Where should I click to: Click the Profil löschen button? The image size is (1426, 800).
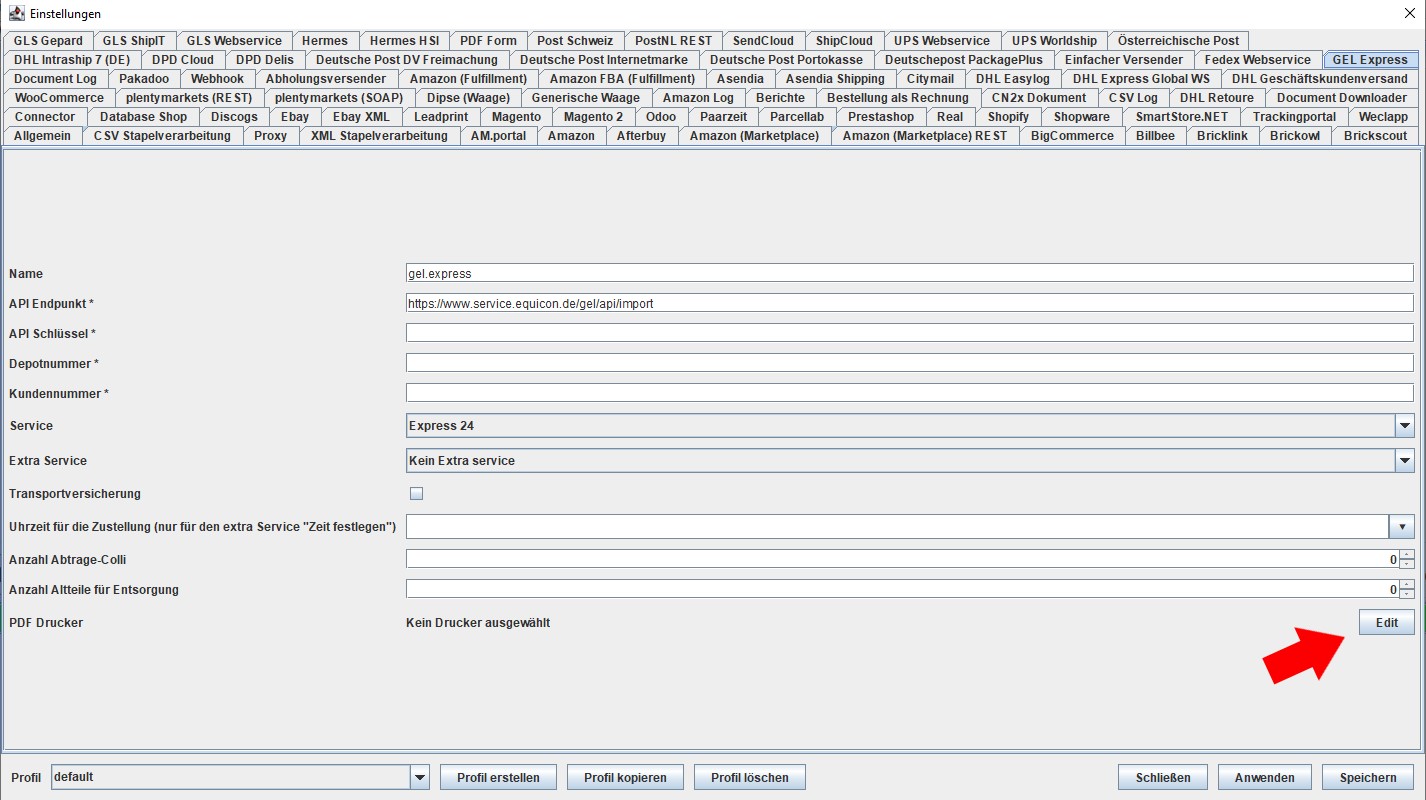(x=750, y=778)
